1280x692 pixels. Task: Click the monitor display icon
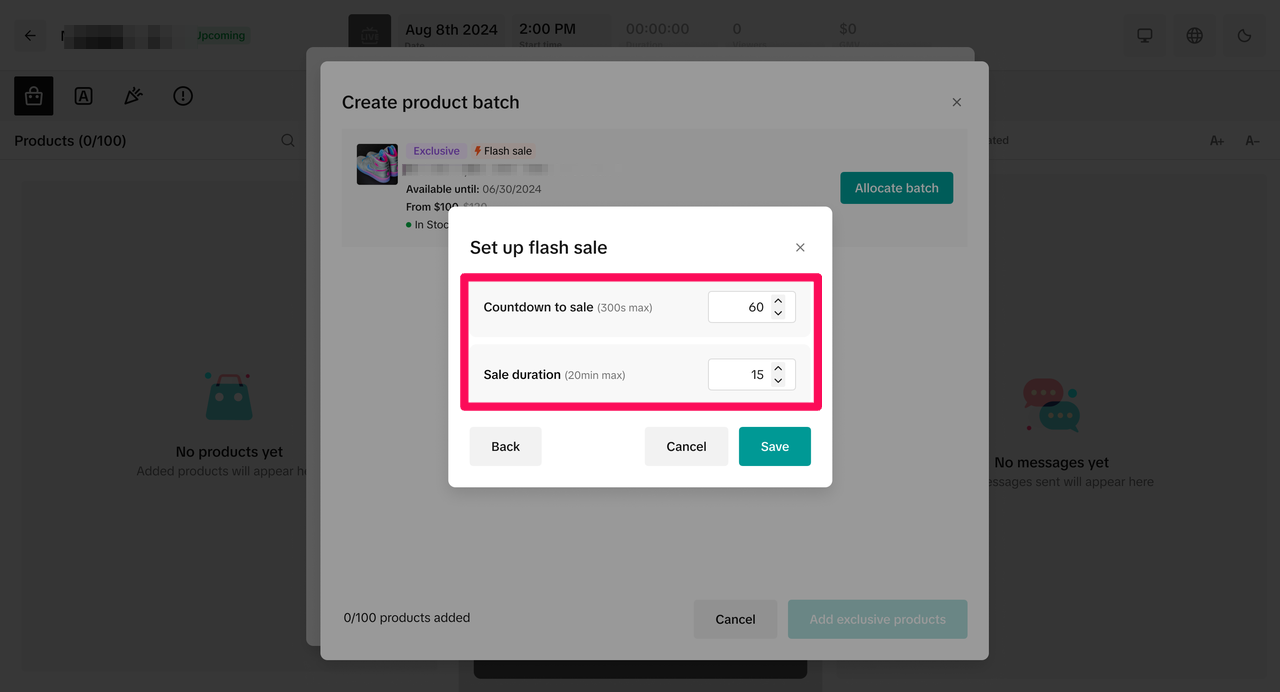pos(1145,36)
